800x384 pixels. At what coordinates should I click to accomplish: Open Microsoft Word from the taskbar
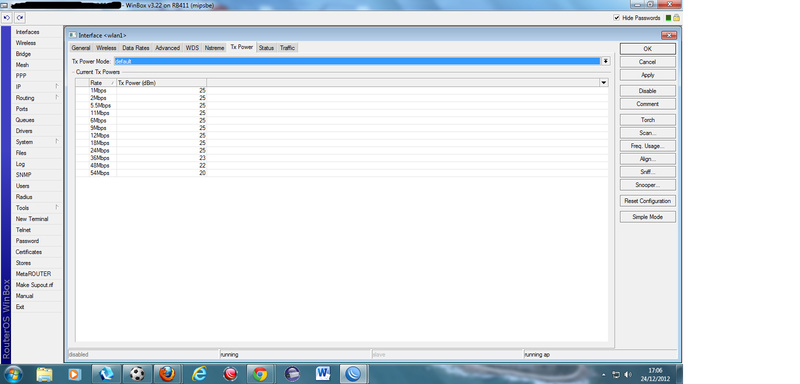[x=322, y=374]
